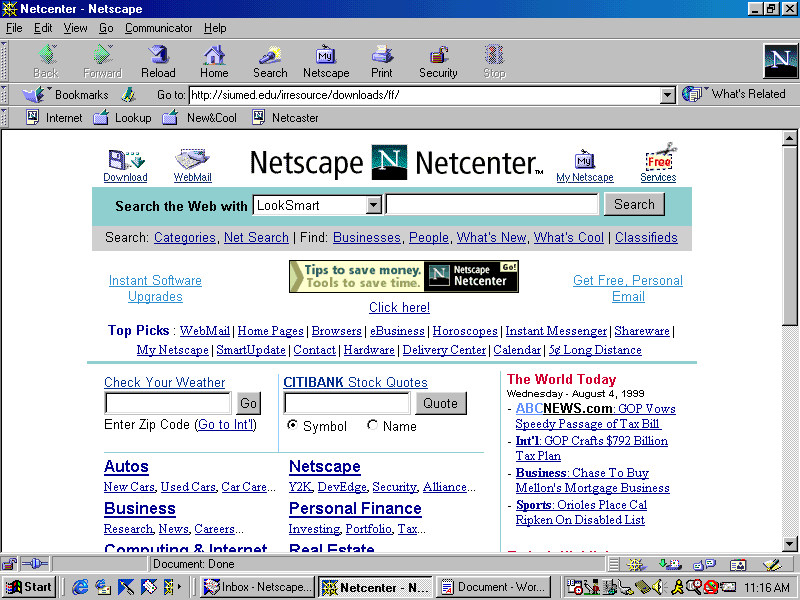This screenshot has width=800, height=600.
Task: Click the Quote button
Action: tap(441, 403)
